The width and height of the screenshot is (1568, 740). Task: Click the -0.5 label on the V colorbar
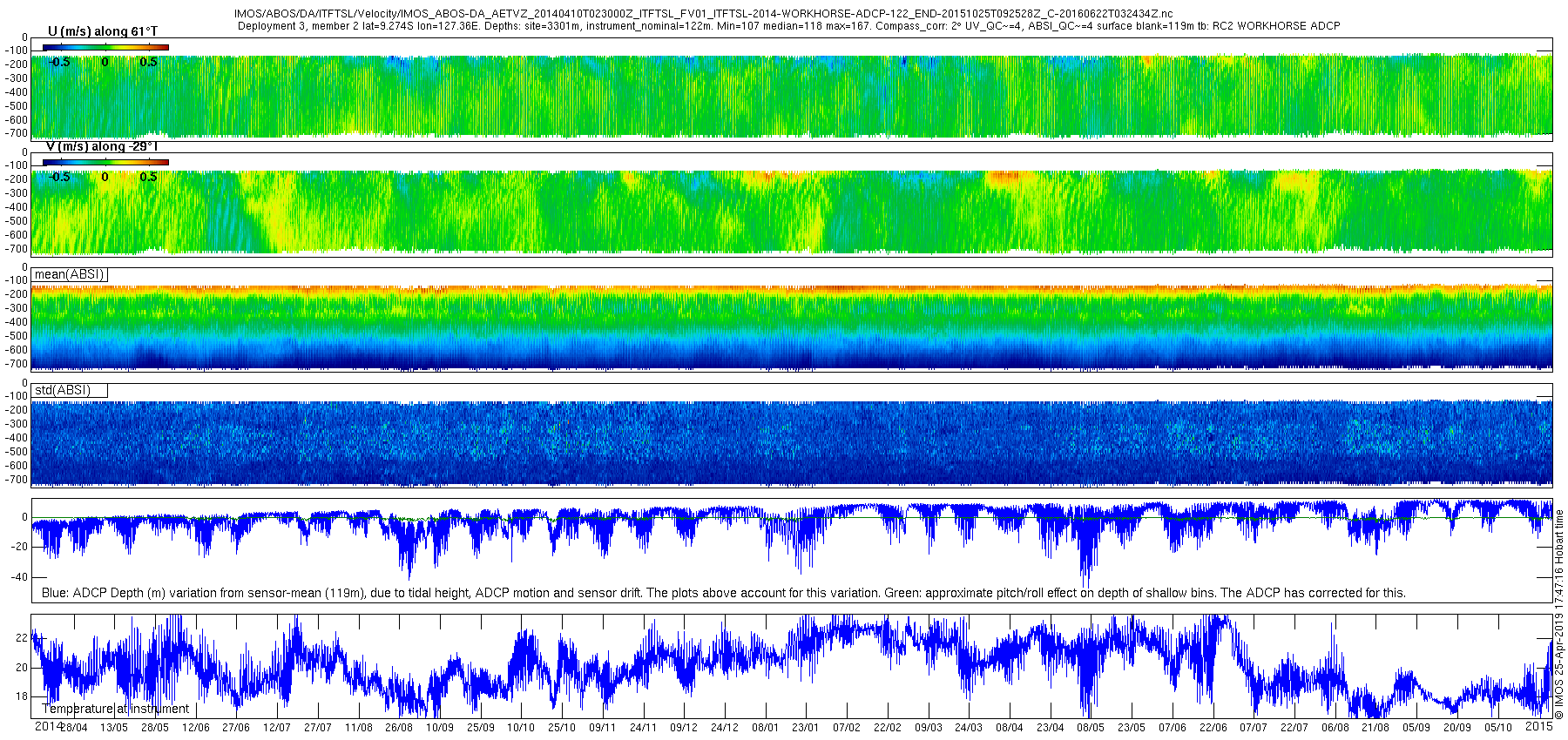[x=59, y=177]
